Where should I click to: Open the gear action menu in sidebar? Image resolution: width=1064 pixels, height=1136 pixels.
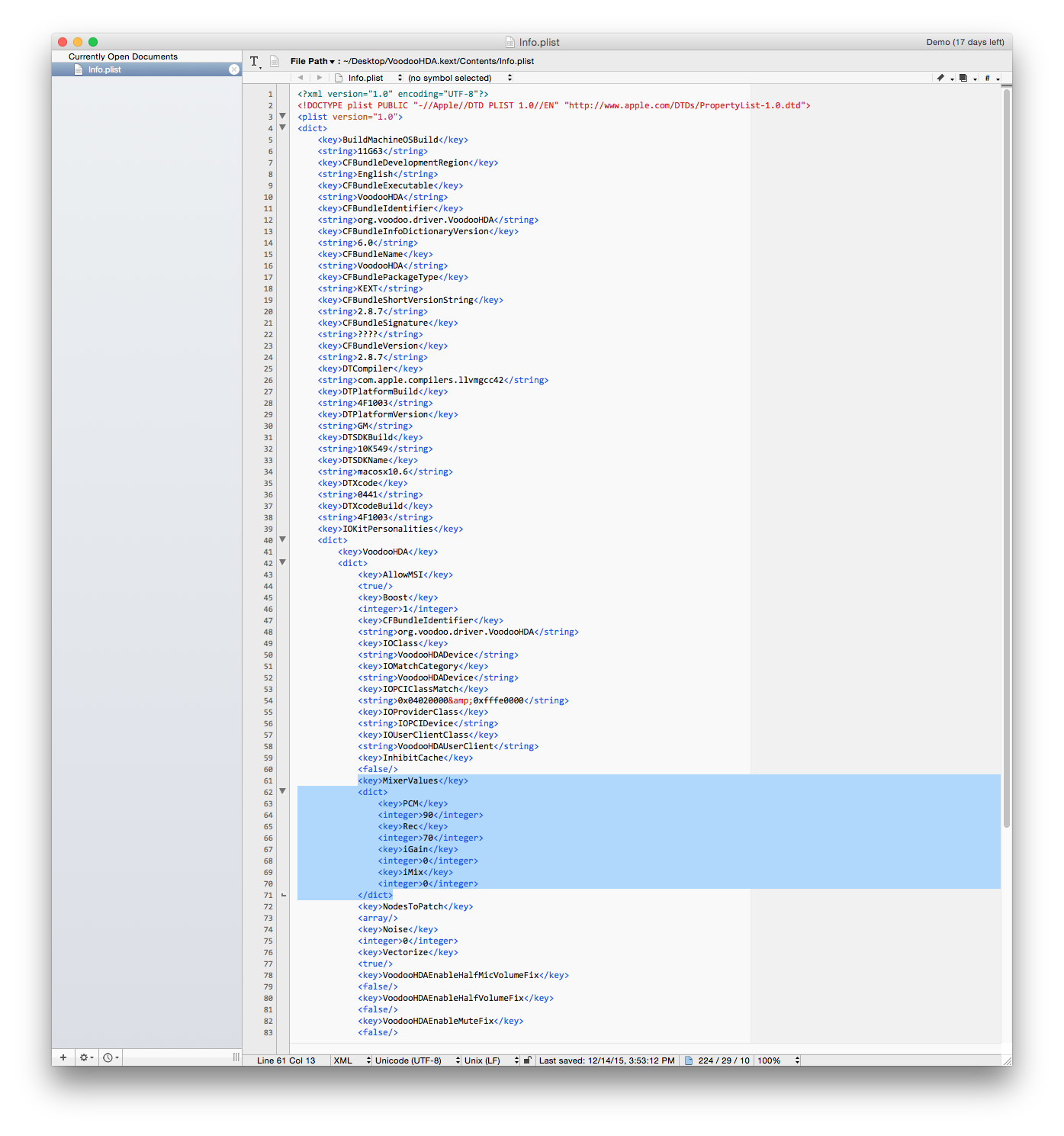87,1057
